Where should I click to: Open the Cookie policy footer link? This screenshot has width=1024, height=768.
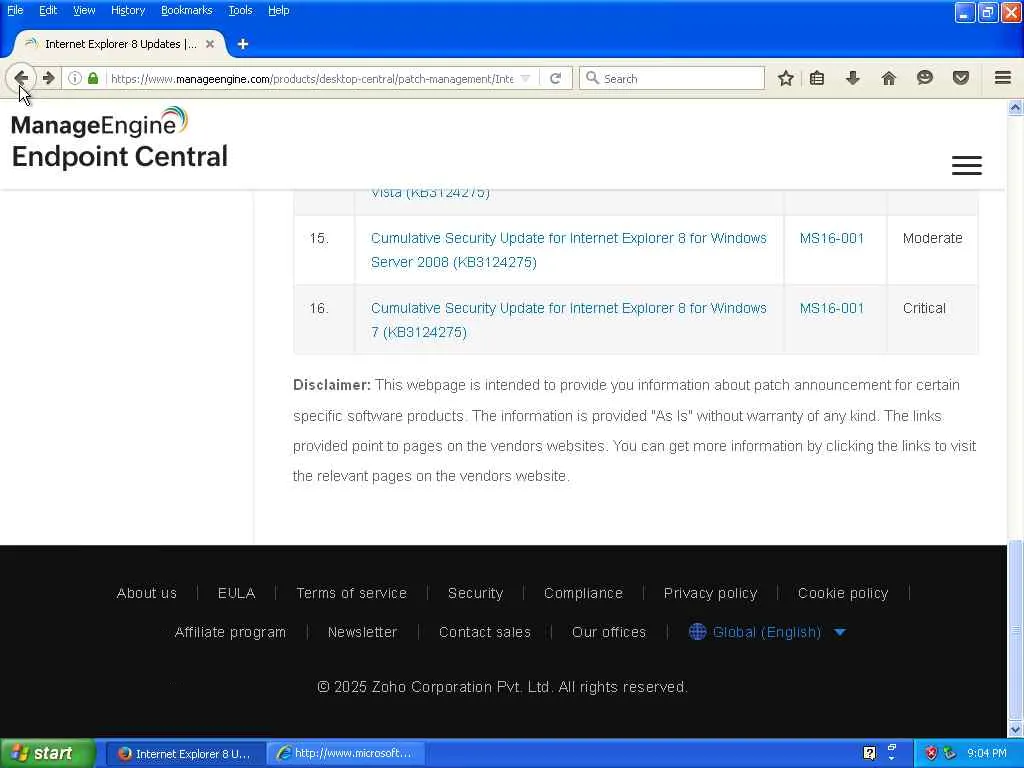pos(843,593)
